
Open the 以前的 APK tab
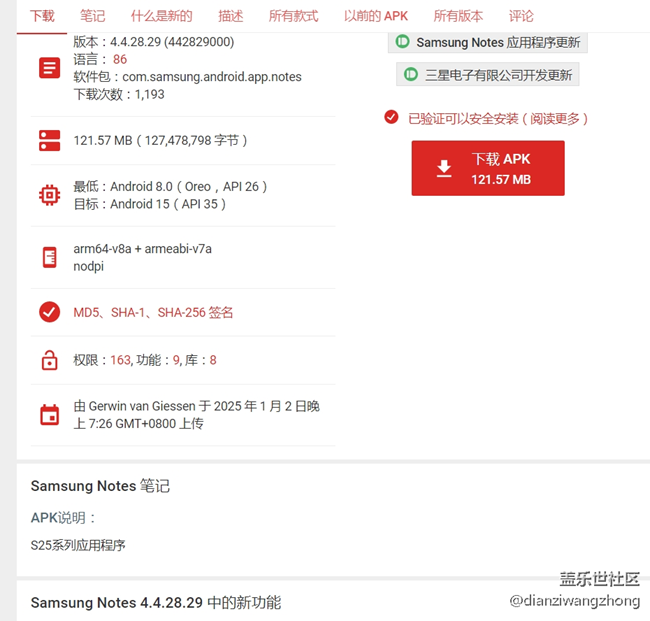(376, 16)
